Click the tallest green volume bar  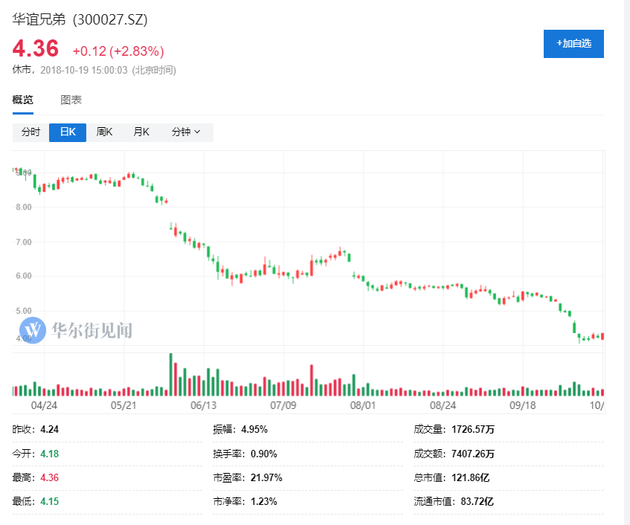(x=171, y=374)
